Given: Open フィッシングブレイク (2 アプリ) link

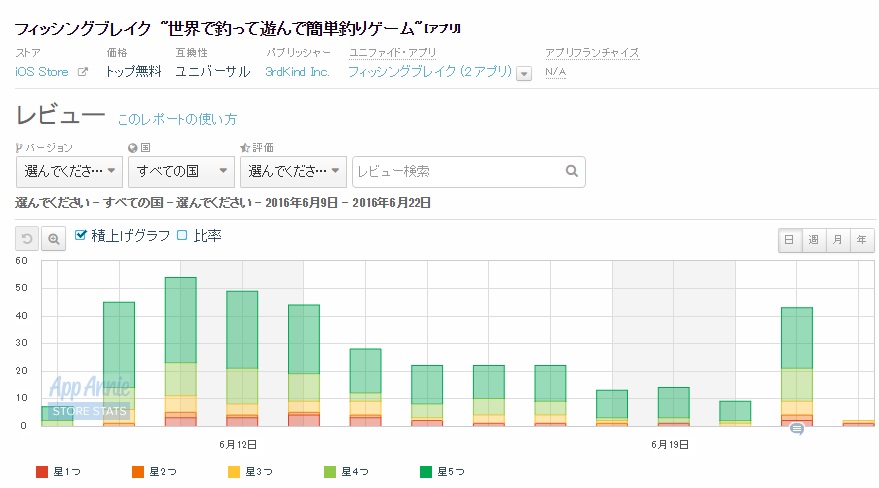Looking at the screenshot, I should coord(430,72).
